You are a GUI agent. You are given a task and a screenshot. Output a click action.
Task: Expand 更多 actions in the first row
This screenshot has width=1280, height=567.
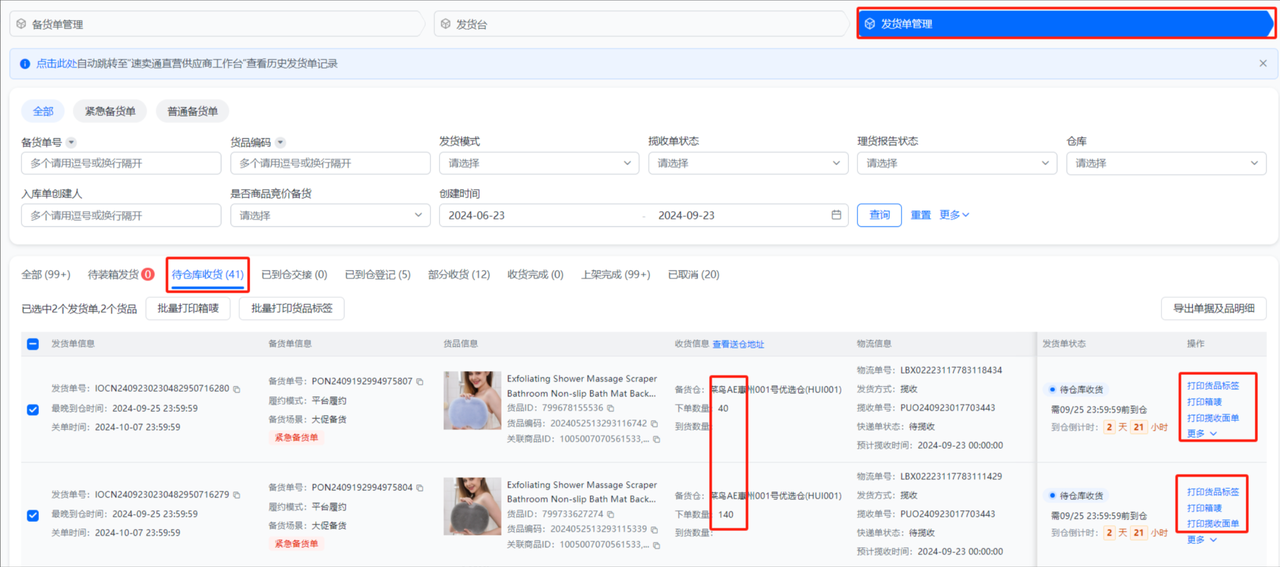pos(1201,433)
